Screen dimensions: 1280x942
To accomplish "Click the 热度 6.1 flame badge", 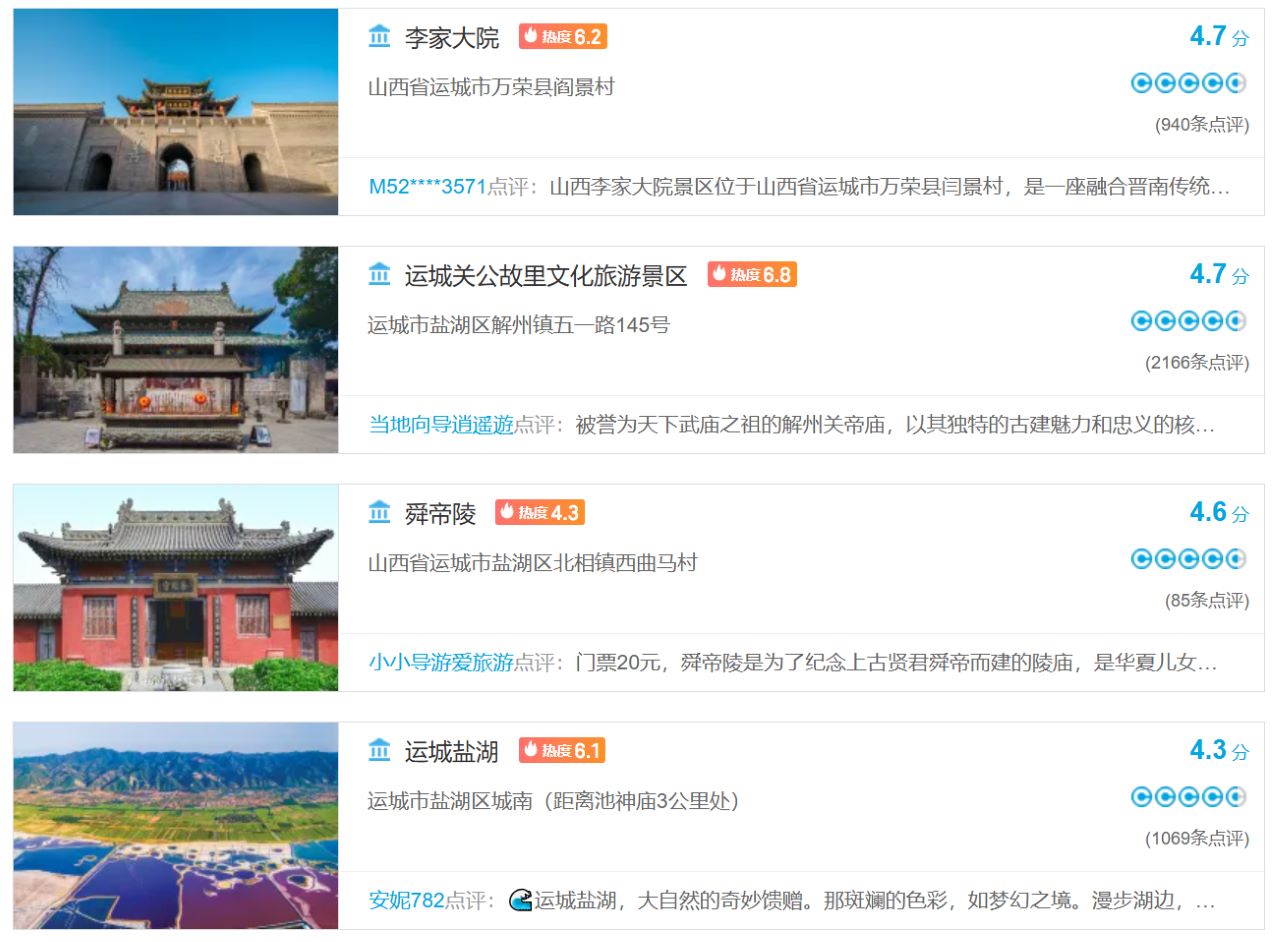I will click(x=562, y=751).
